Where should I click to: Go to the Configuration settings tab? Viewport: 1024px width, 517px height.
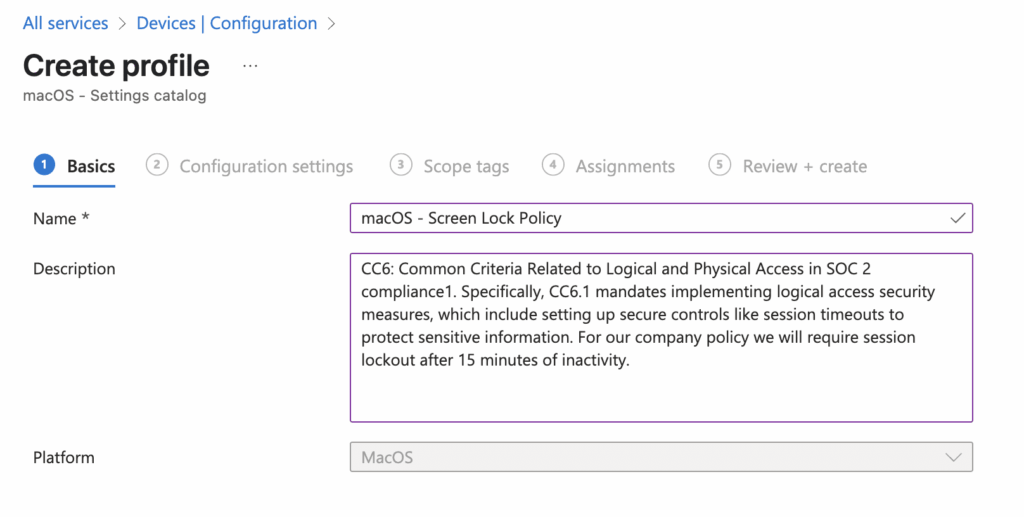click(x=266, y=166)
